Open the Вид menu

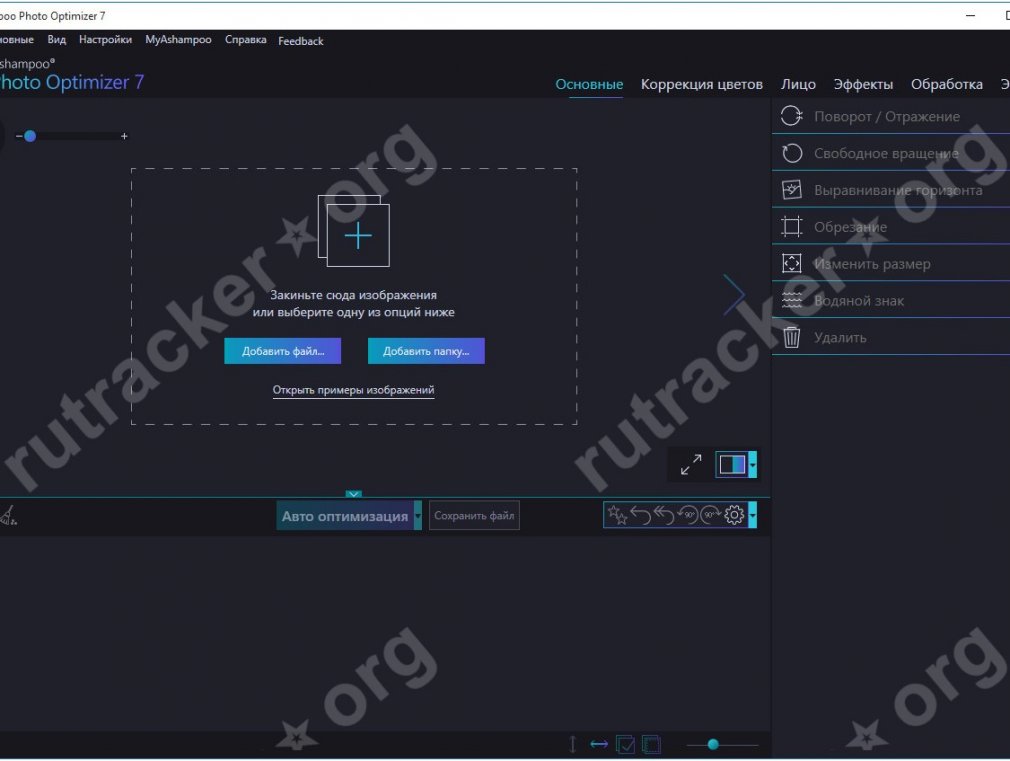click(x=57, y=39)
